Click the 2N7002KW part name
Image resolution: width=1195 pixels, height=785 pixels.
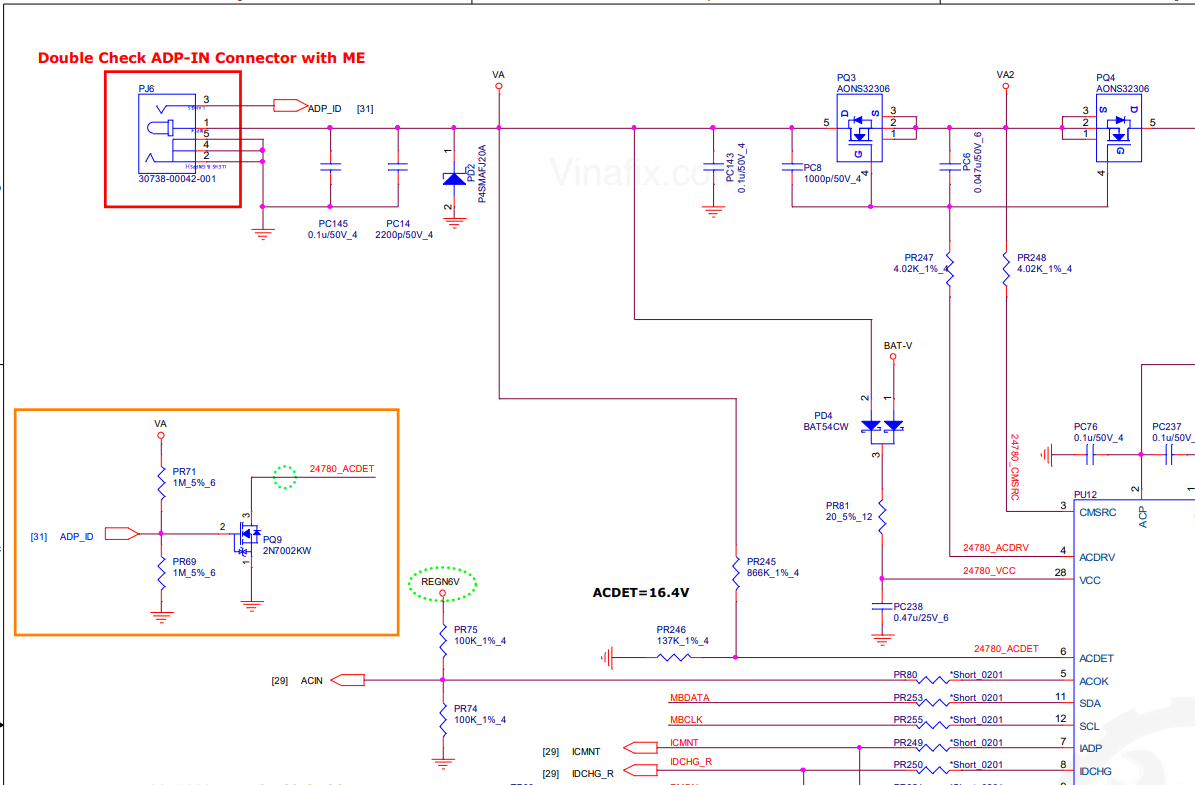(x=287, y=551)
